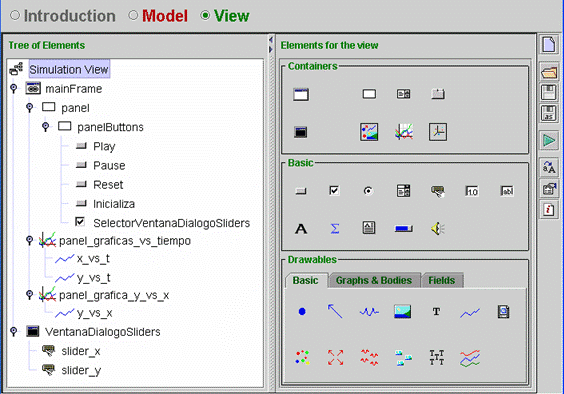Pick the blue progress bar element icon
The height and width of the screenshot is (394, 564).
tap(404, 229)
